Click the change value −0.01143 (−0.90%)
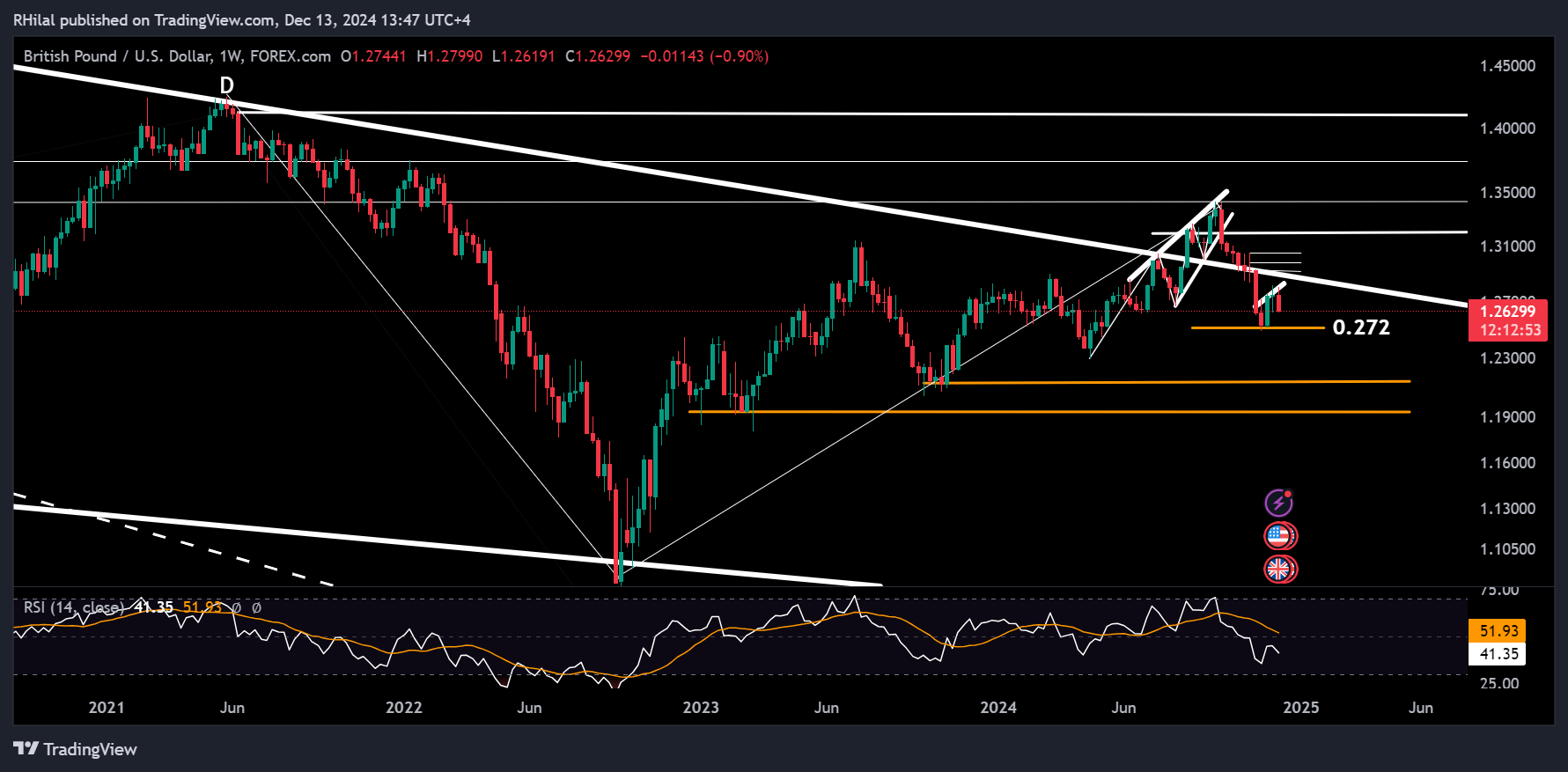1568x772 pixels. click(704, 56)
